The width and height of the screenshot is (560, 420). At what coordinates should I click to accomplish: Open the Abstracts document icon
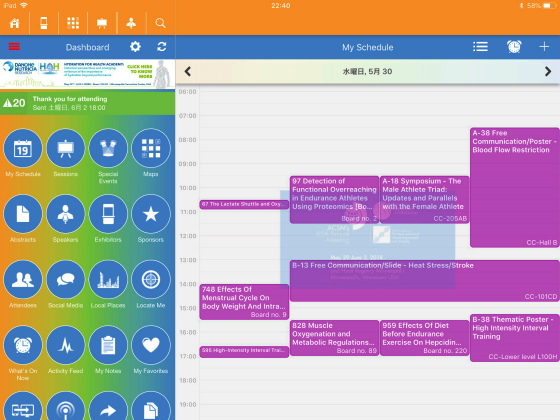(x=23, y=214)
